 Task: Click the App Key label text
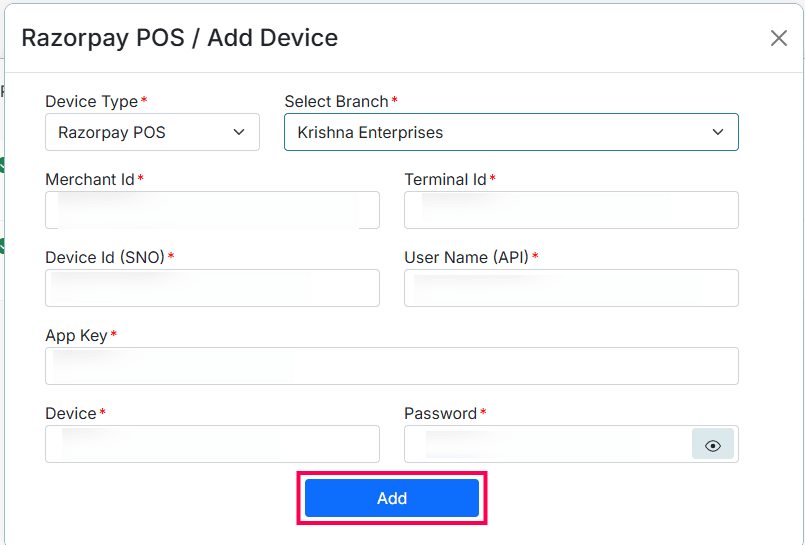pyautogui.click(x=76, y=336)
